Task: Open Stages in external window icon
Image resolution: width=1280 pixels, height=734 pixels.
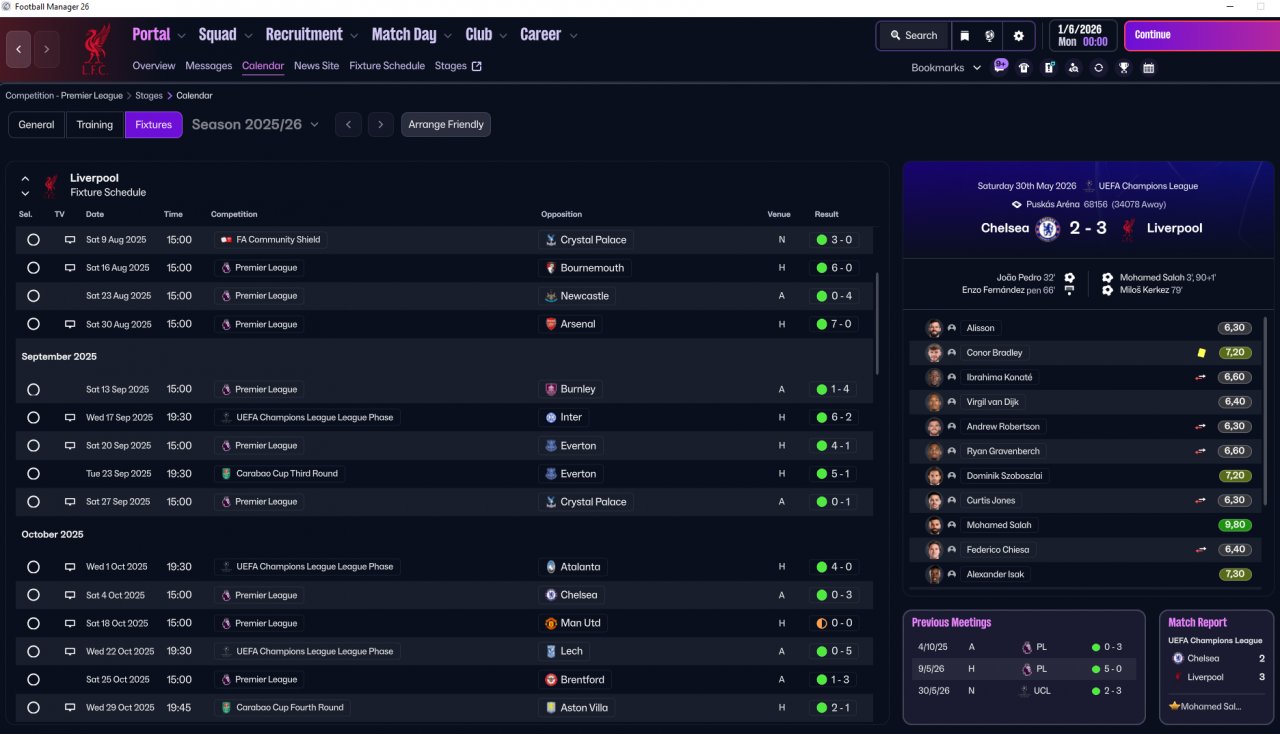Action: 477,66
